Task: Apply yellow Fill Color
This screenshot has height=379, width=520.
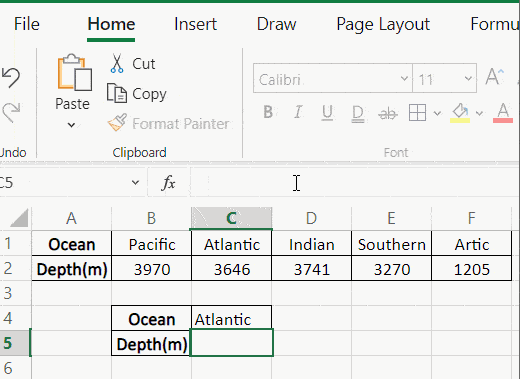Action: pyautogui.click(x=460, y=113)
